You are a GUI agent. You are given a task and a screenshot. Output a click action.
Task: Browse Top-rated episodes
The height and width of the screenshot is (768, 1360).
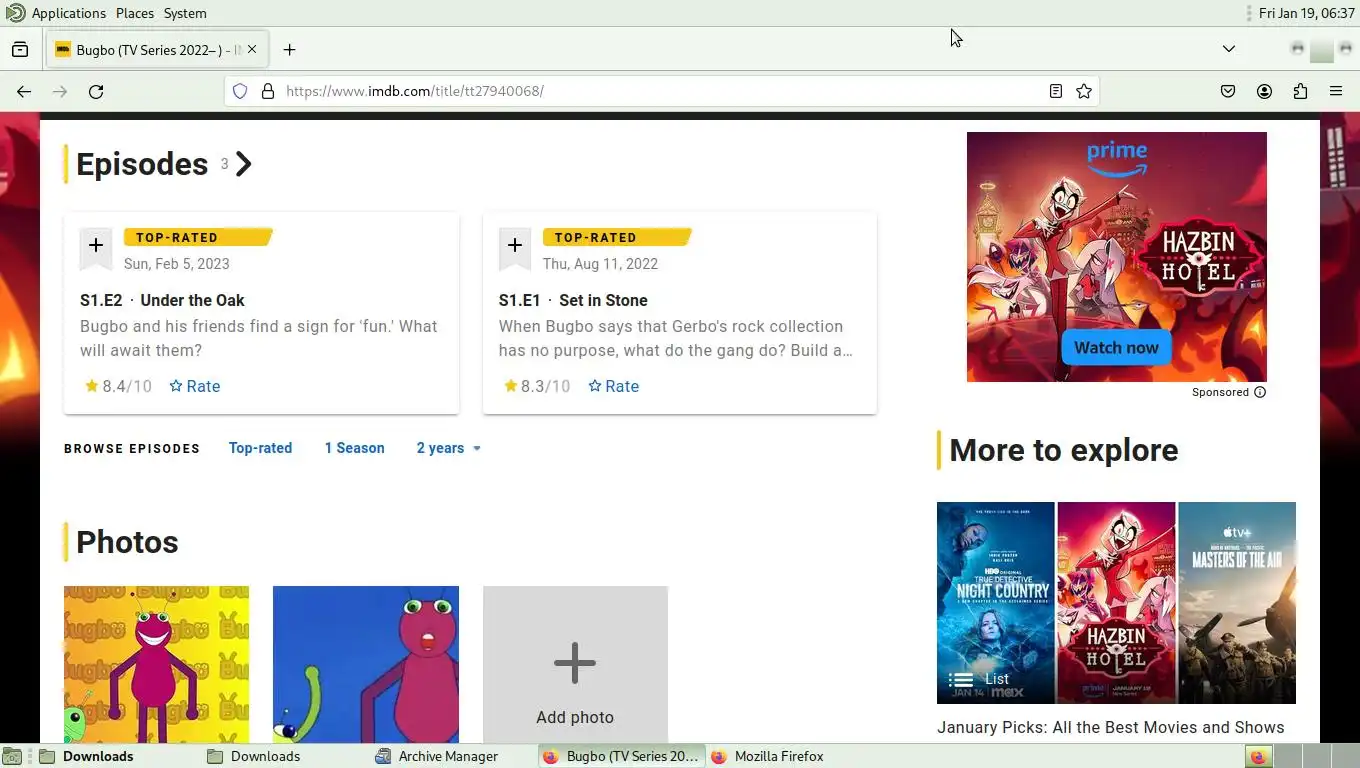260,448
